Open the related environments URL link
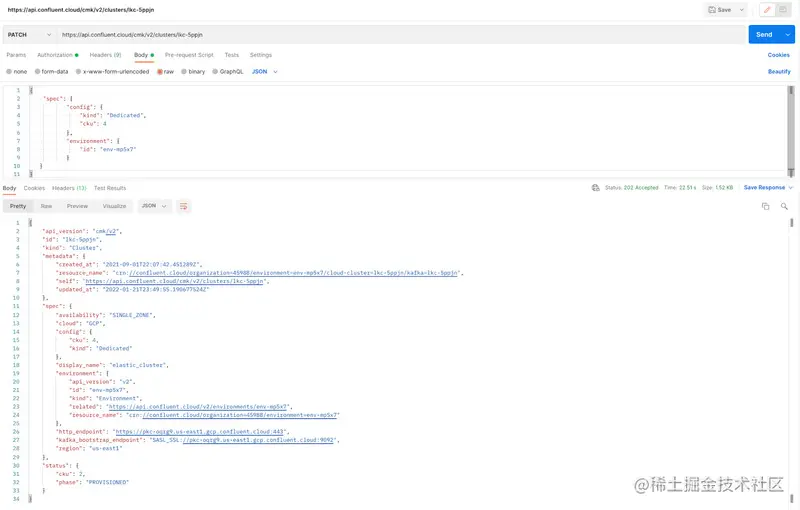This screenshot has height=510, width=800. 198,407
